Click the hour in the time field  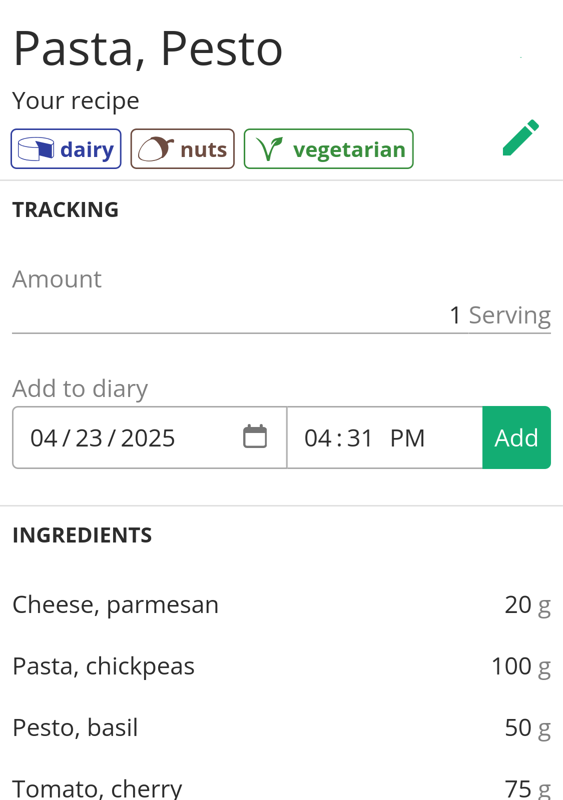(317, 438)
